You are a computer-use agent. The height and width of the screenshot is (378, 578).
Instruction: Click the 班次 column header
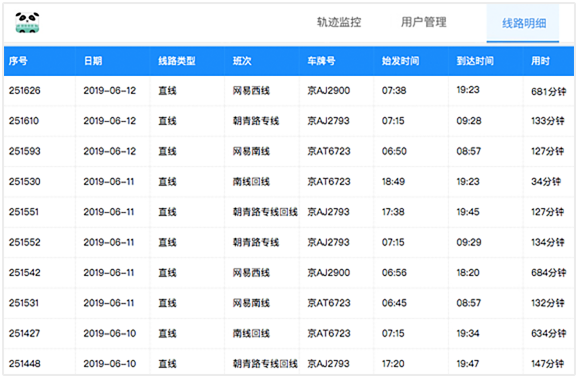(x=242, y=61)
